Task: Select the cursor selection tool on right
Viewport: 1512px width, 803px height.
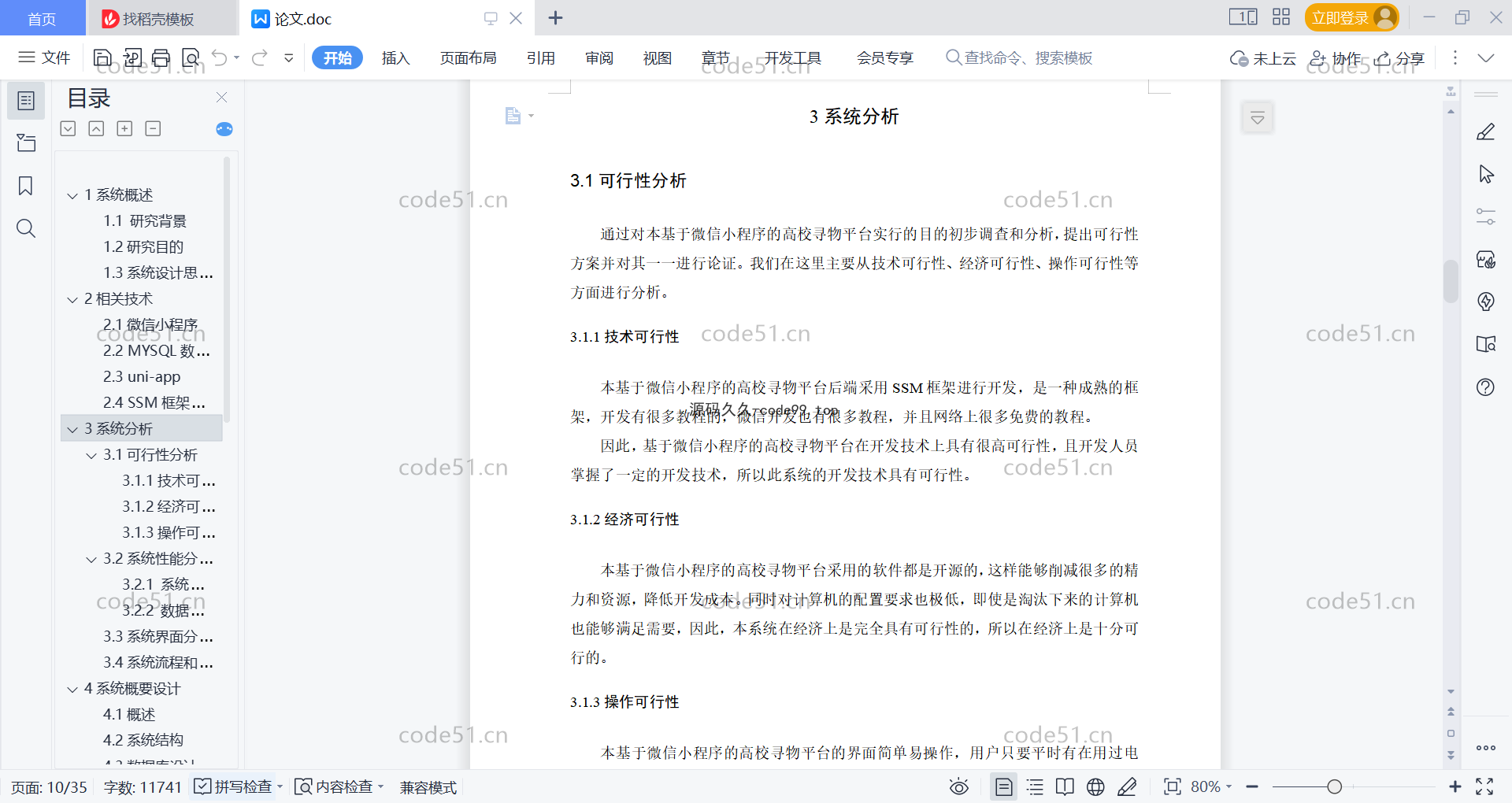Action: click(1486, 174)
